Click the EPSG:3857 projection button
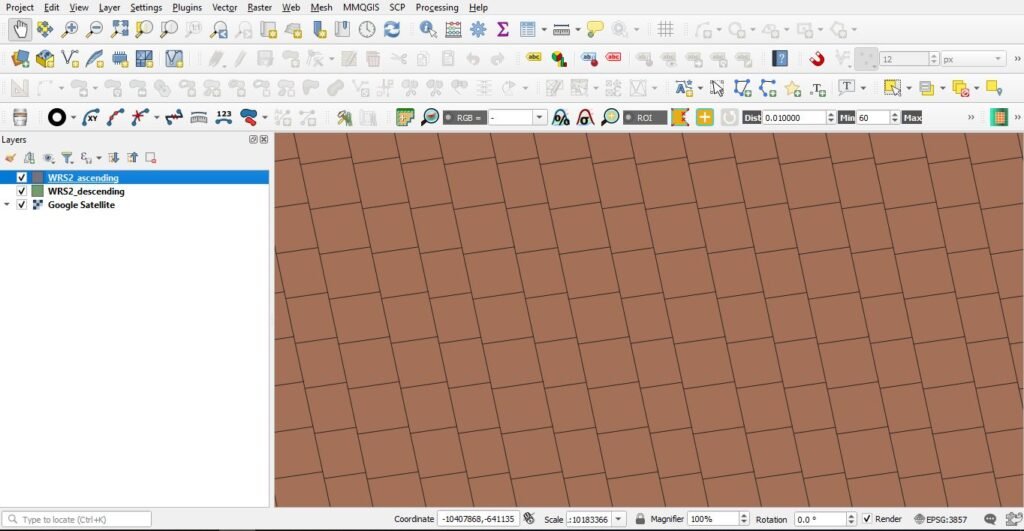The height and width of the screenshot is (531, 1024). tap(944, 519)
